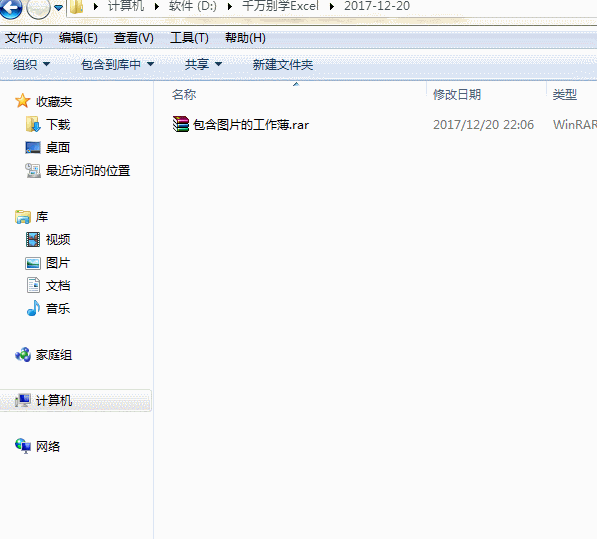Screen dimensions: 597x539
Task: Click 2017-12-20 in the address path
Action: 377,6
